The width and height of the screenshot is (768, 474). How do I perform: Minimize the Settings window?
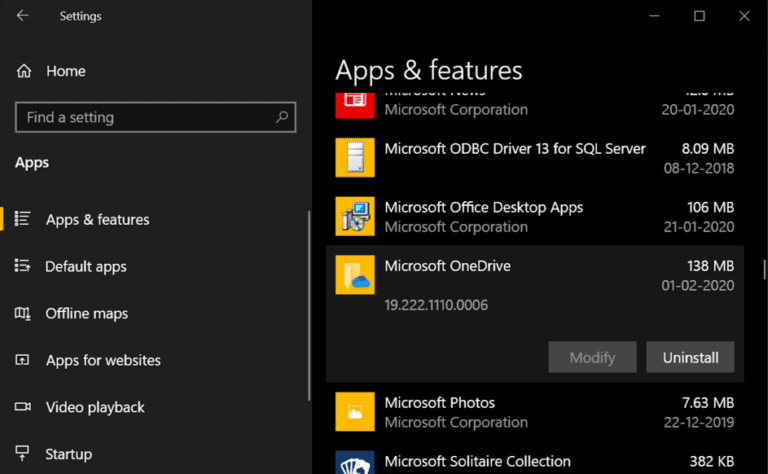[654, 16]
